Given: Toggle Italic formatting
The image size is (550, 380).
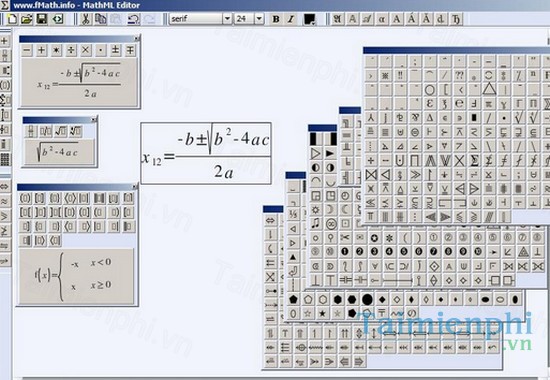Looking at the screenshot, I should click(x=291, y=19).
